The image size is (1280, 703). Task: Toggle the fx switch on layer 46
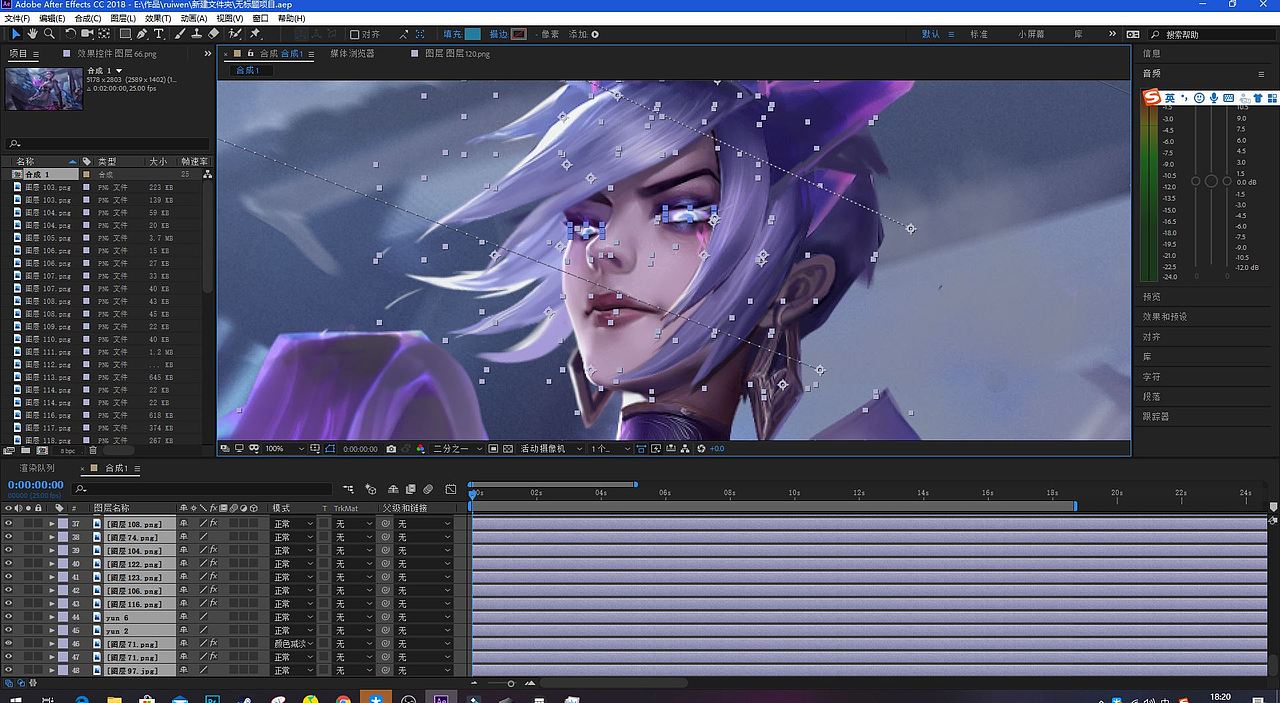213,644
